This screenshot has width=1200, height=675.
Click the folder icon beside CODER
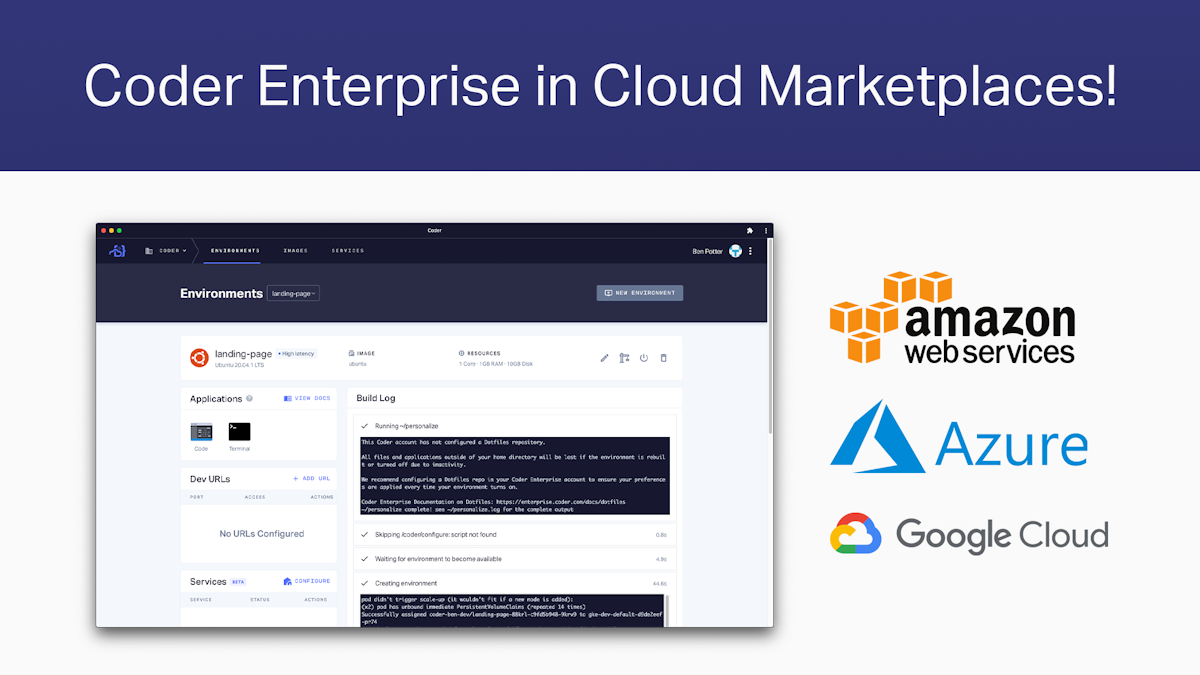pos(147,250)
